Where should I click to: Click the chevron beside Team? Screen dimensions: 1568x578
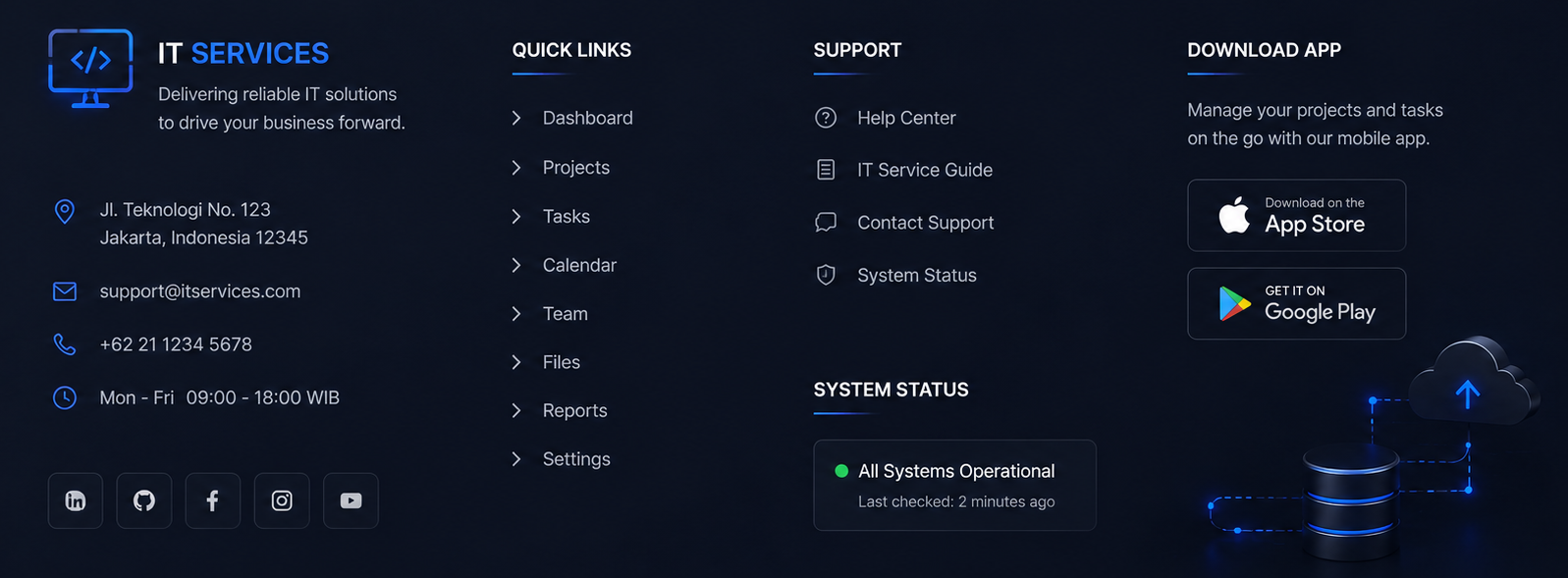(x=516, y=314)
